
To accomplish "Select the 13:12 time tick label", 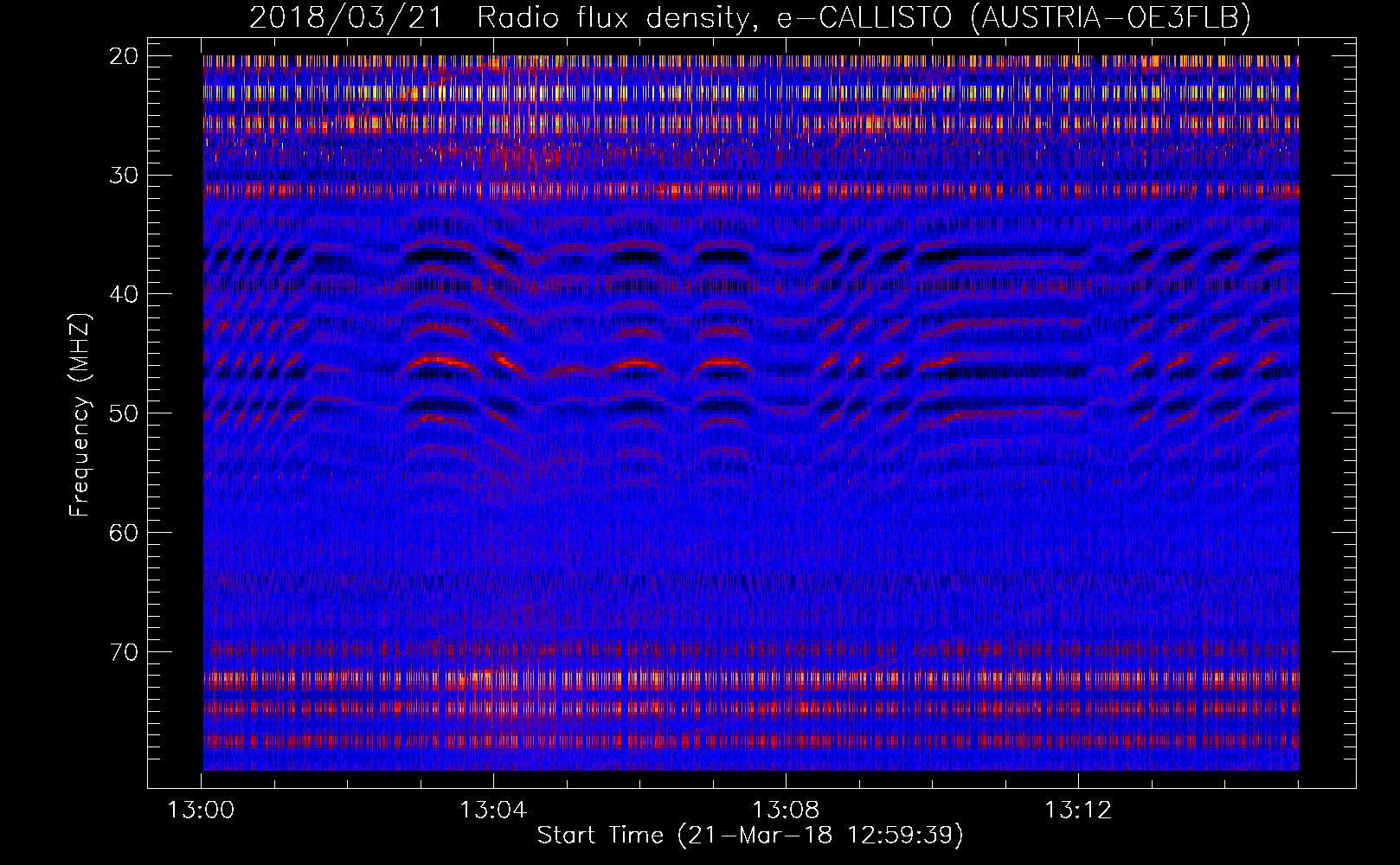I will click(x=1077, y=811).
